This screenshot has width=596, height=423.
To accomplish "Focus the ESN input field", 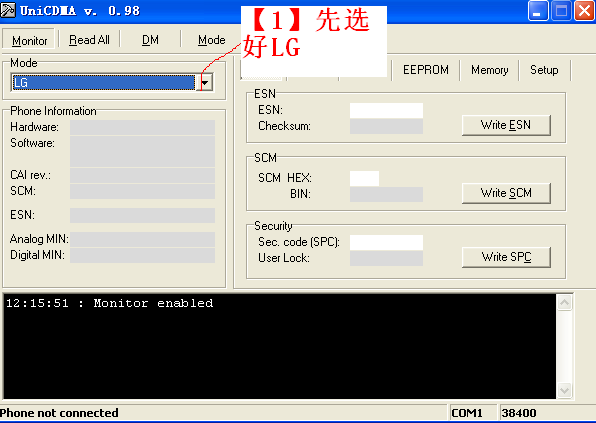I will pyautogui.click(x=386, y=111).
